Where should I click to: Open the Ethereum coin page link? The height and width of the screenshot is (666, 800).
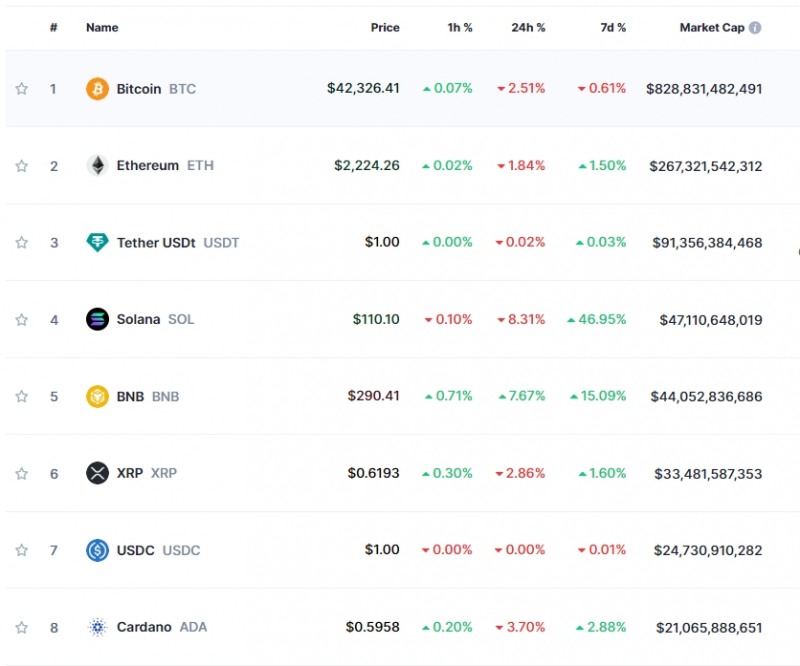coord(148,166)
